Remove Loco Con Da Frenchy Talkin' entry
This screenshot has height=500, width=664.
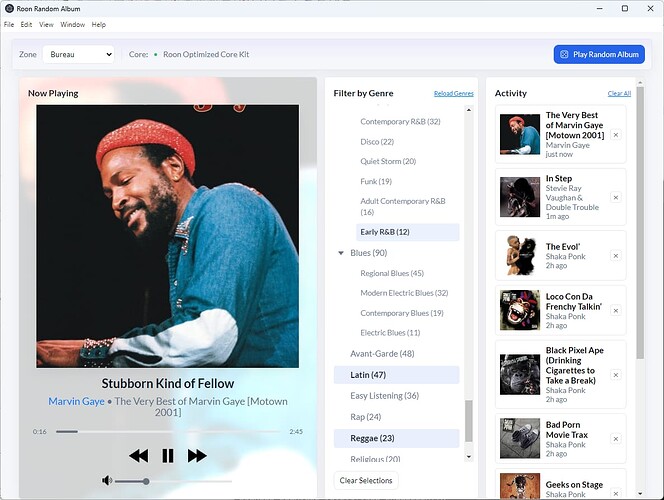tap(616, 310)
